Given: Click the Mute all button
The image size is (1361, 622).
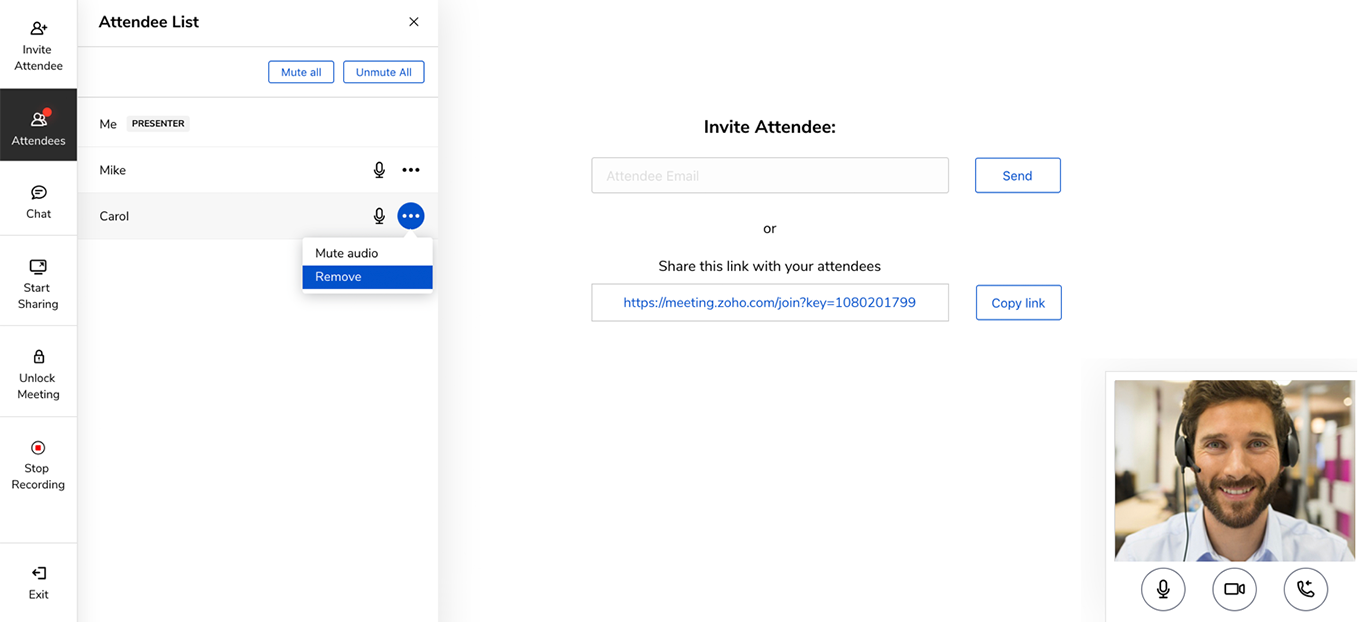Looking at the screenshot, I should [x=301, y=72].
